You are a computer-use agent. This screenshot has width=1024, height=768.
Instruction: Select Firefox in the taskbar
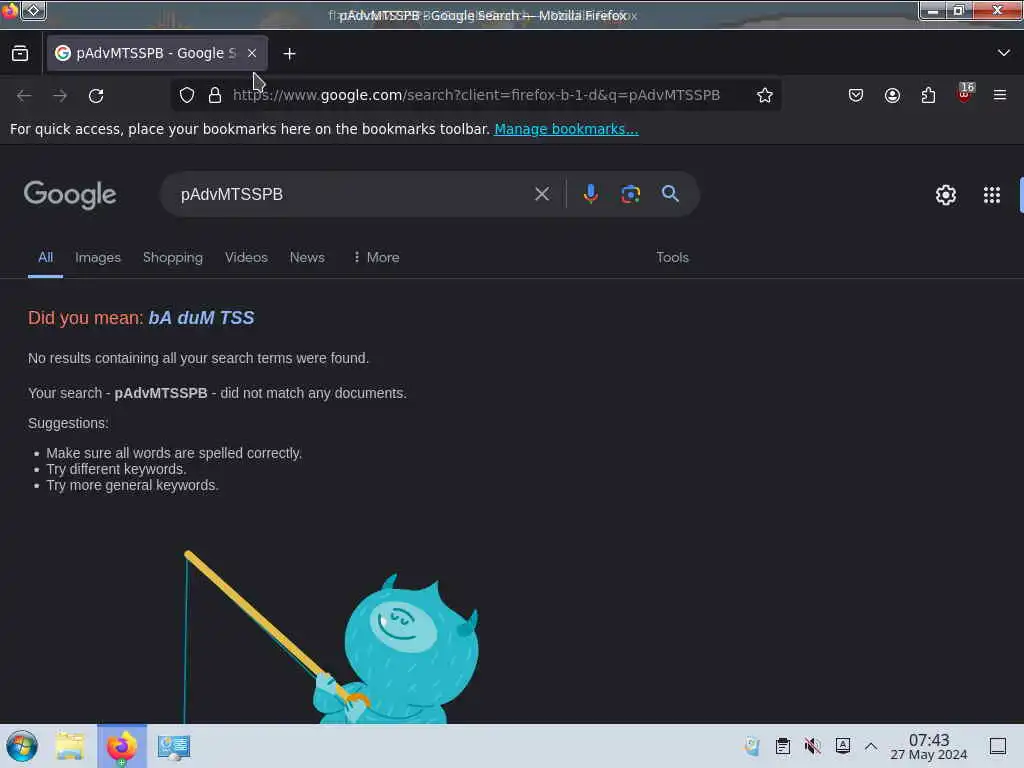pyautogui.click(x=122, y=746)
